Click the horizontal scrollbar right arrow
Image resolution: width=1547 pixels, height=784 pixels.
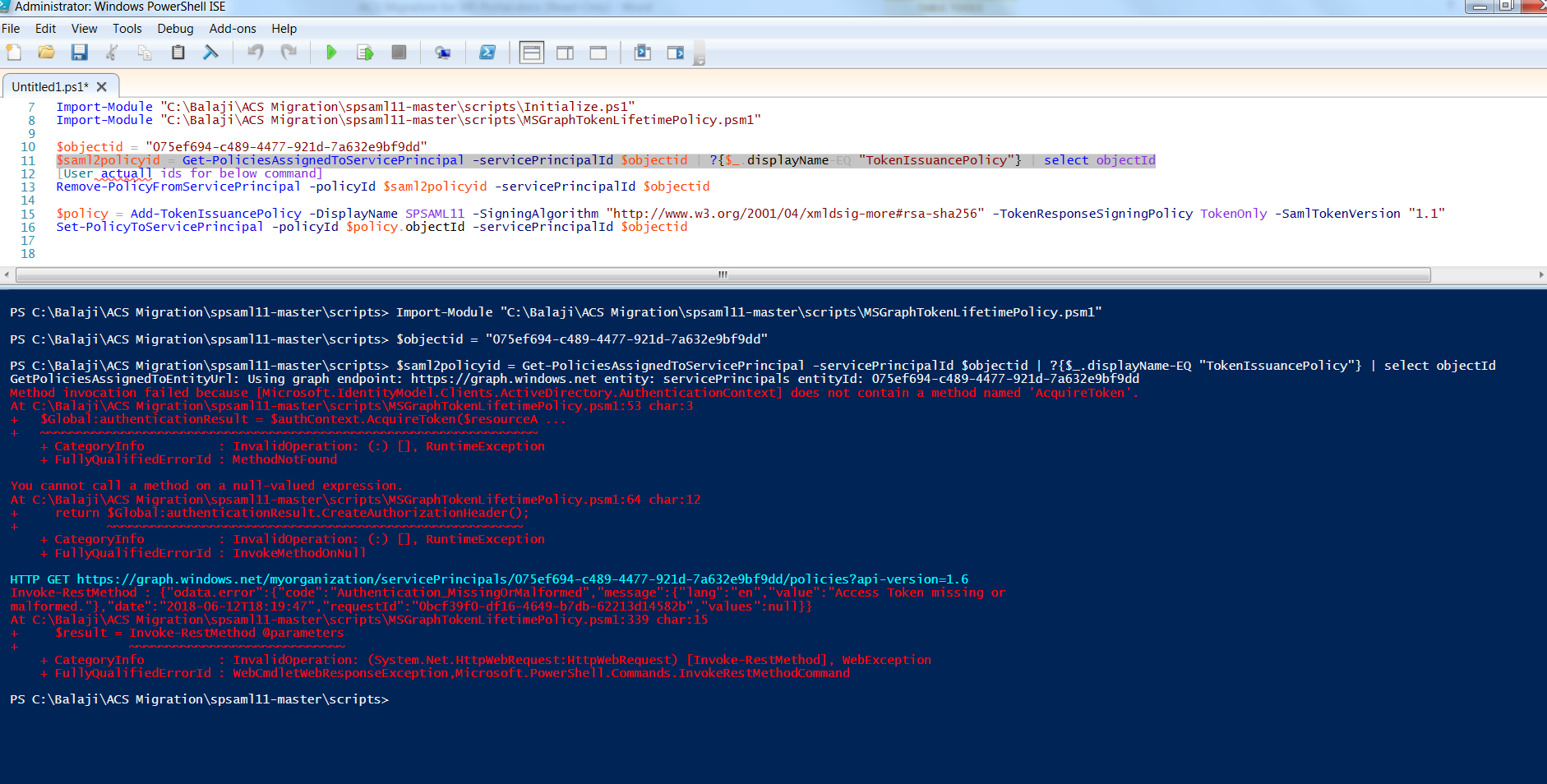click(x=1540, y=274)
